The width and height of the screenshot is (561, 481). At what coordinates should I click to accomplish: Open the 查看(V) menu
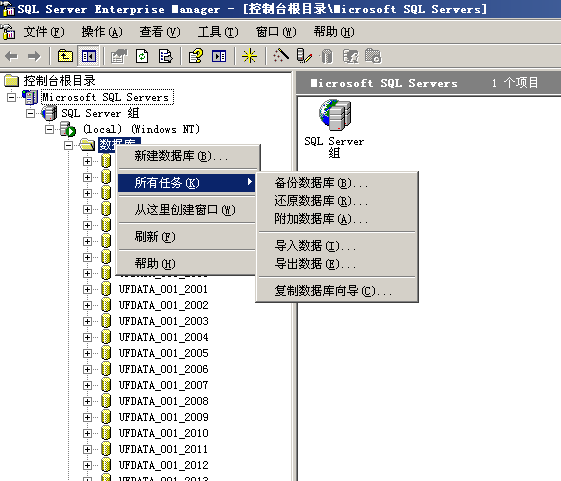(x=160, y=32)
